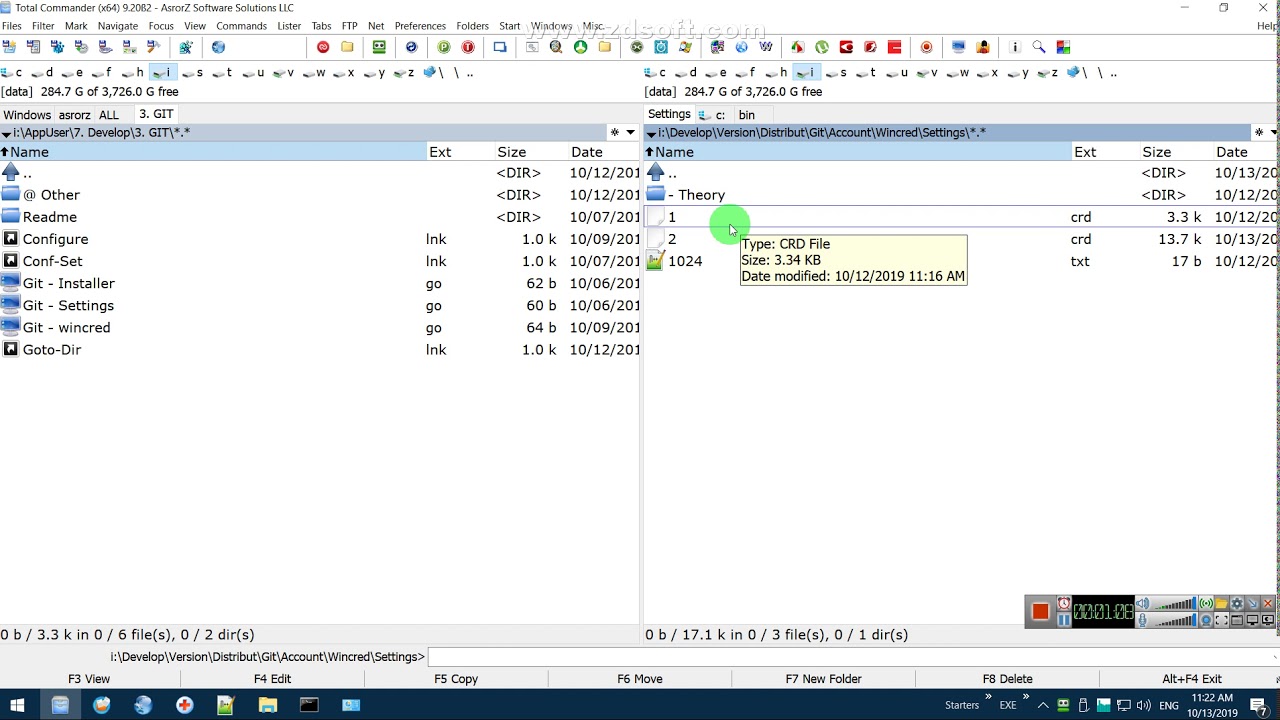This screenshot has width=1280, height=720.
Task: Click the W Word toolbar icon
Action: 766,47
